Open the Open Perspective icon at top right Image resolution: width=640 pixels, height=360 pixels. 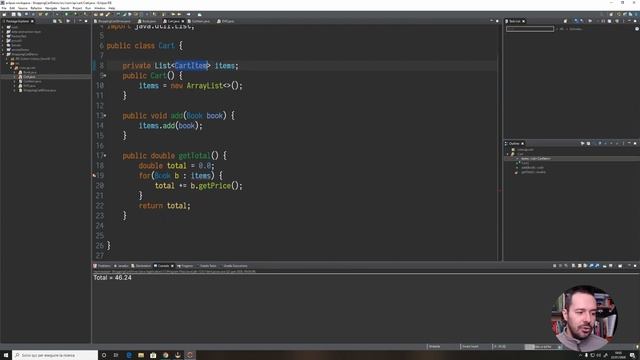pos(611,14)
